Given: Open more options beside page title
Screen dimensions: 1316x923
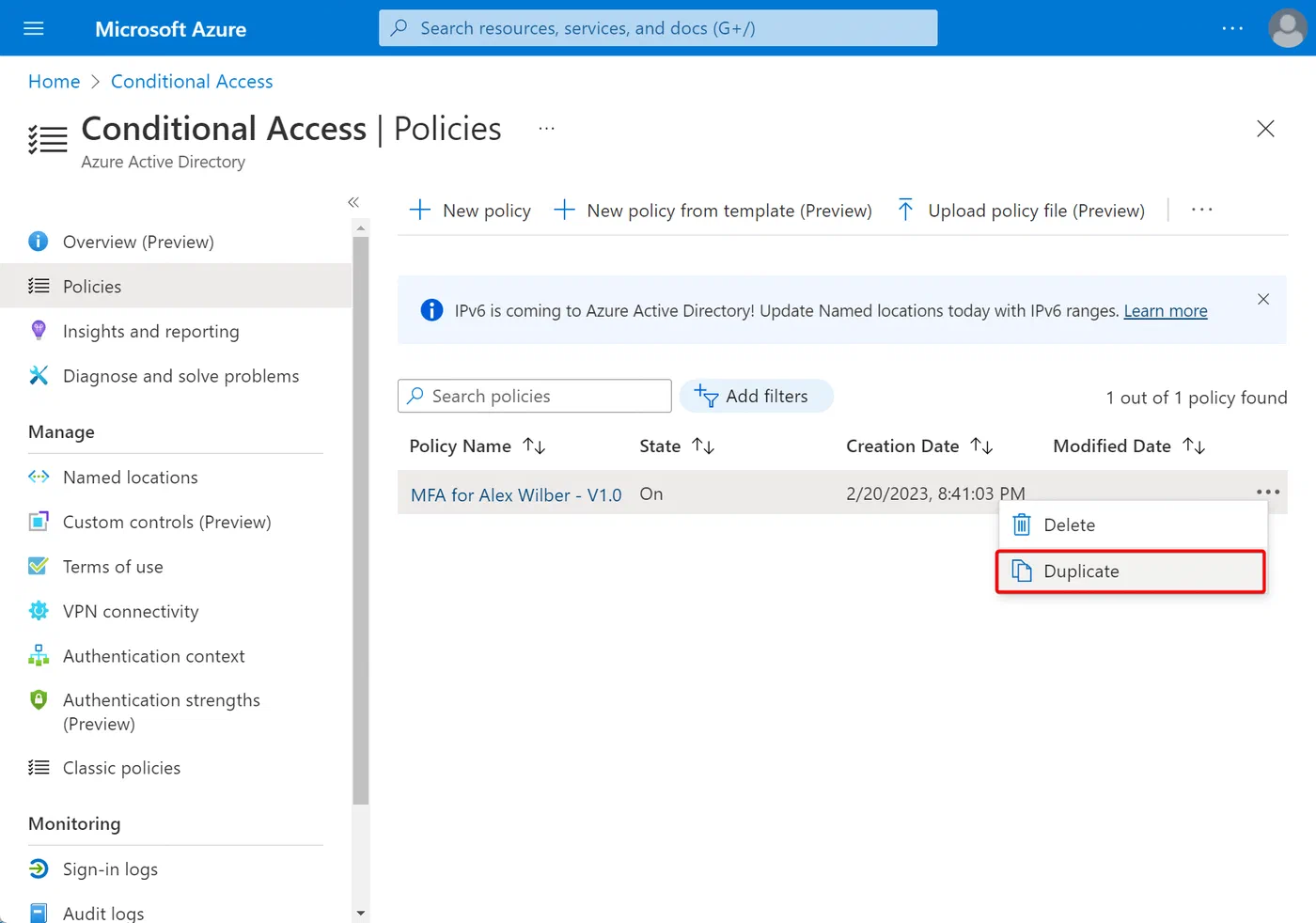Looking at the screenshot, I should (x=546, y=129).
